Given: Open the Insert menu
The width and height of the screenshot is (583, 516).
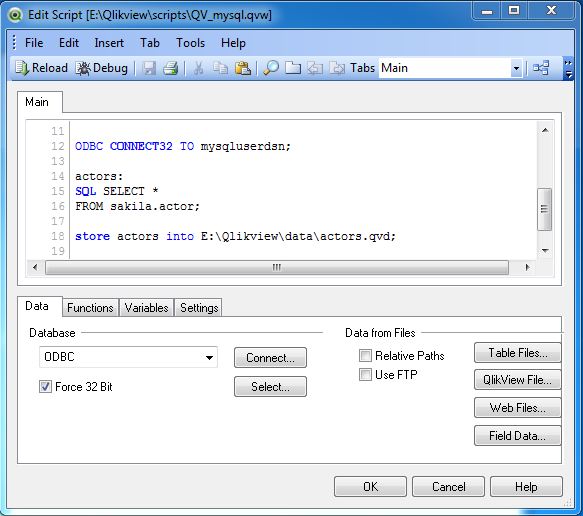Looking at the screenshot, I should point(109,43).
